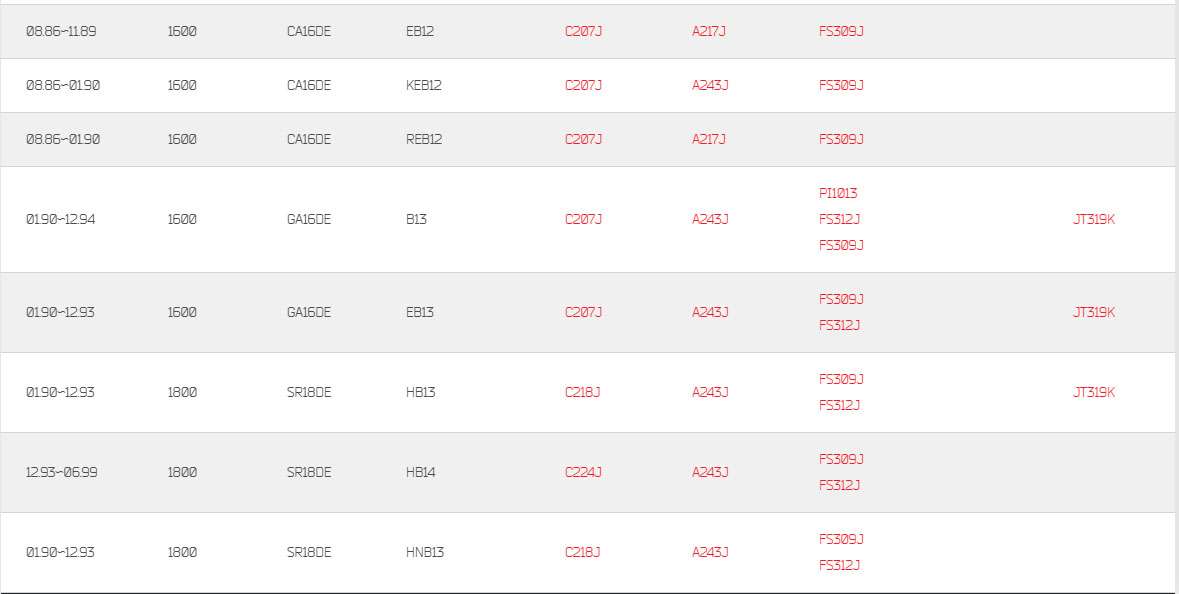Open JT319K in the EB13 row
1179x594 pixels.
coord(1093,313)
